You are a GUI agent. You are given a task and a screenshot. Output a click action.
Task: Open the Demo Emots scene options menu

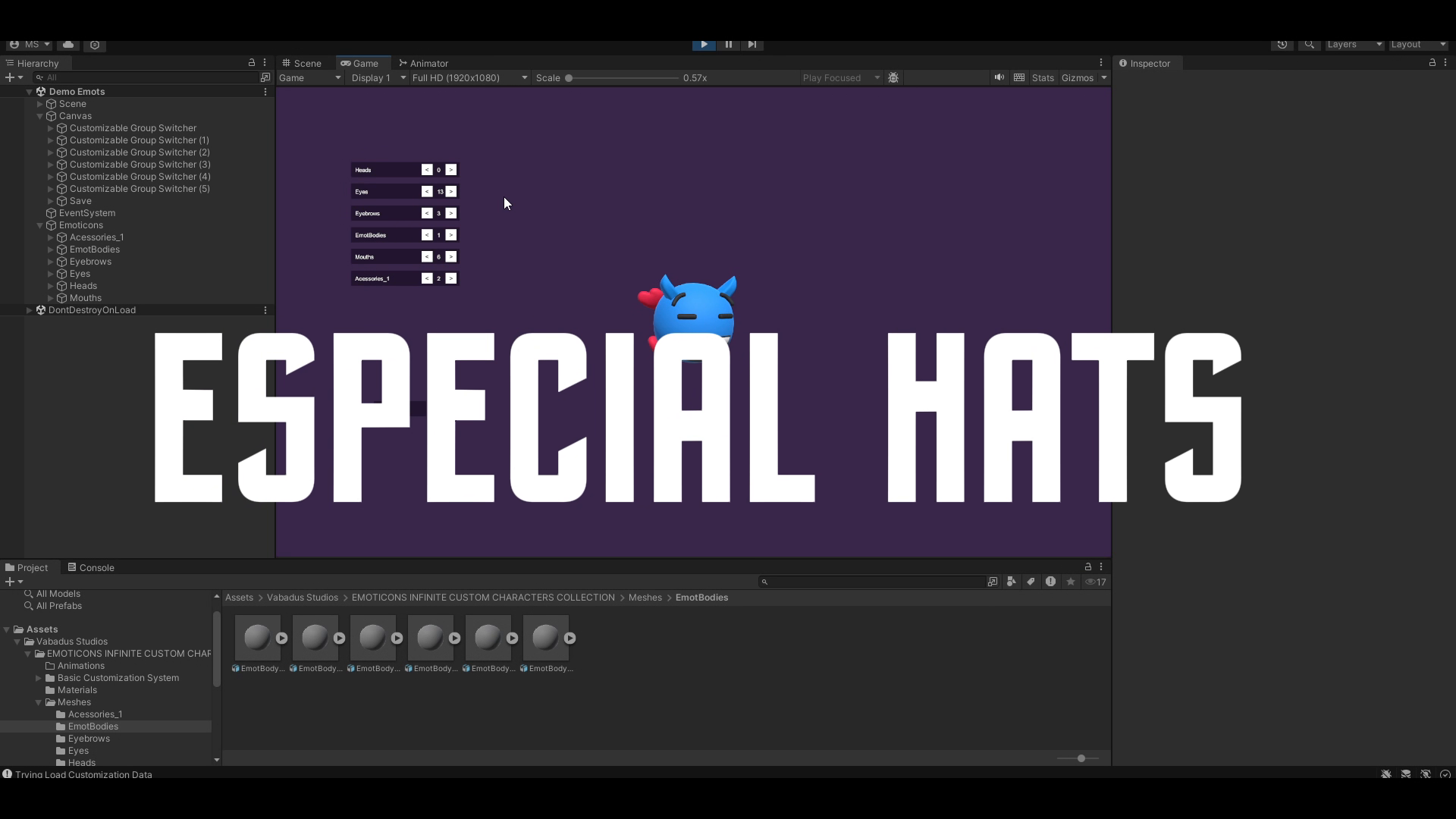pyautogui.click(x=265, y=92)
